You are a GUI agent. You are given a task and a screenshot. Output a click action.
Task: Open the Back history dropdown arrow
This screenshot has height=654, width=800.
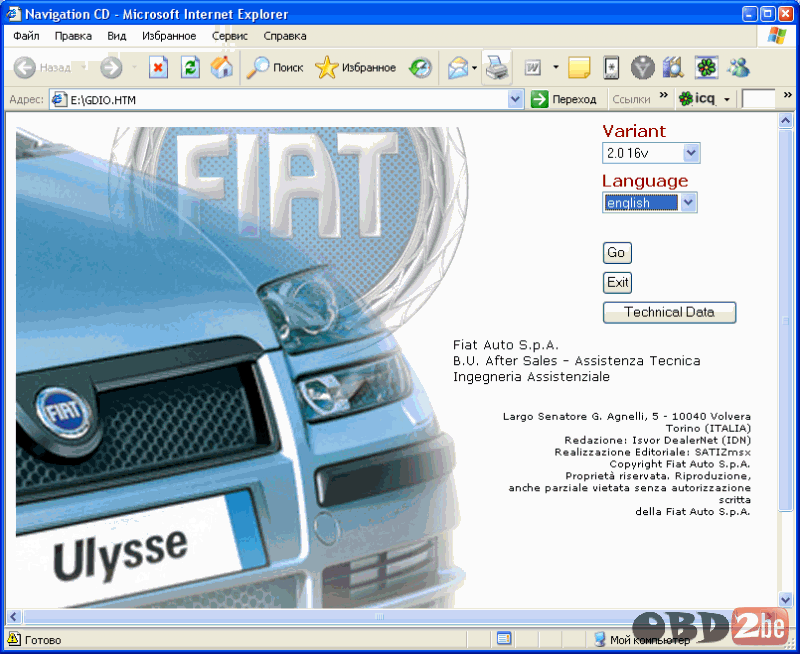[x=84, y=67]
